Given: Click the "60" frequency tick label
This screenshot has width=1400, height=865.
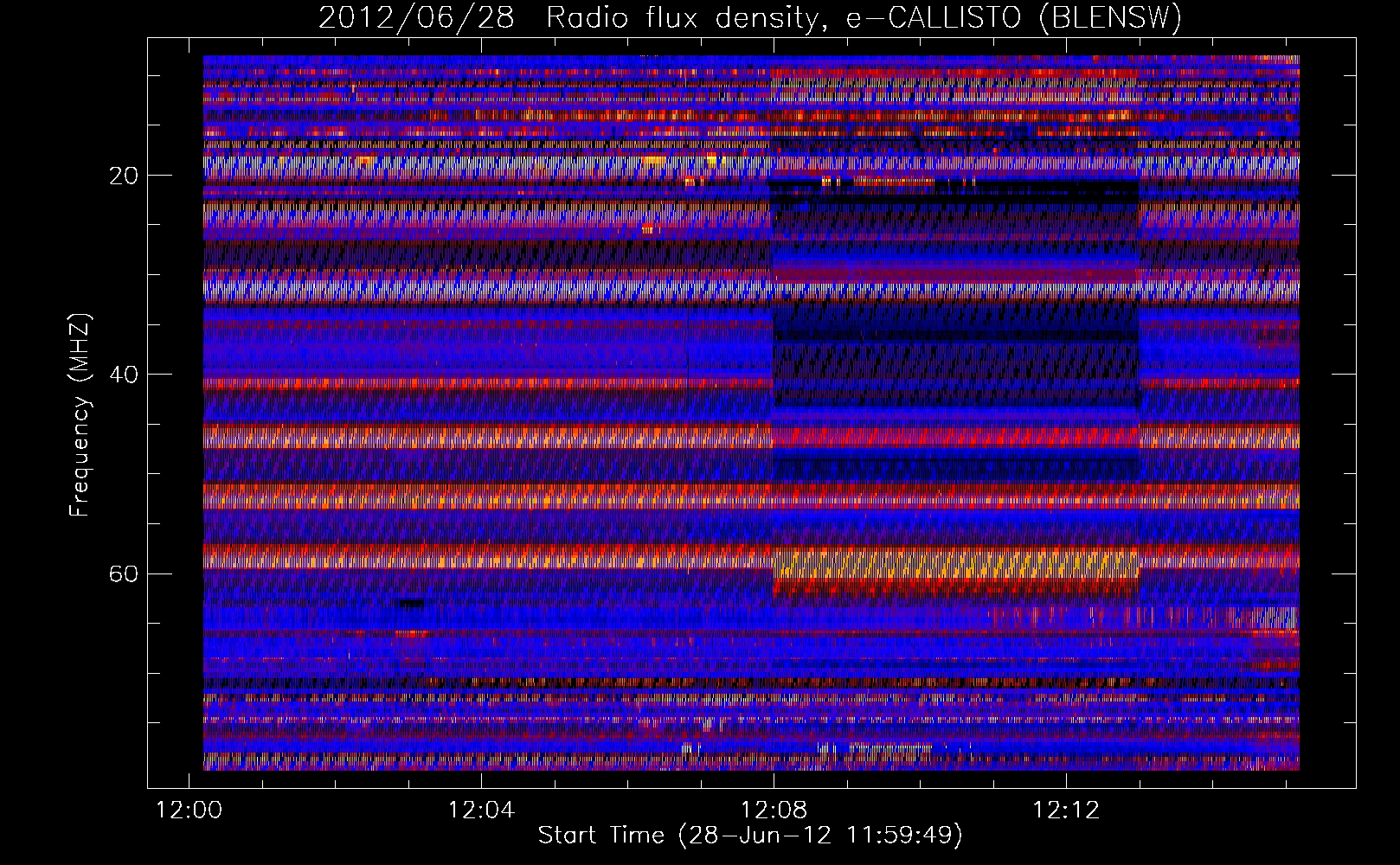Looking at the screenshot, I should point(125,574).
